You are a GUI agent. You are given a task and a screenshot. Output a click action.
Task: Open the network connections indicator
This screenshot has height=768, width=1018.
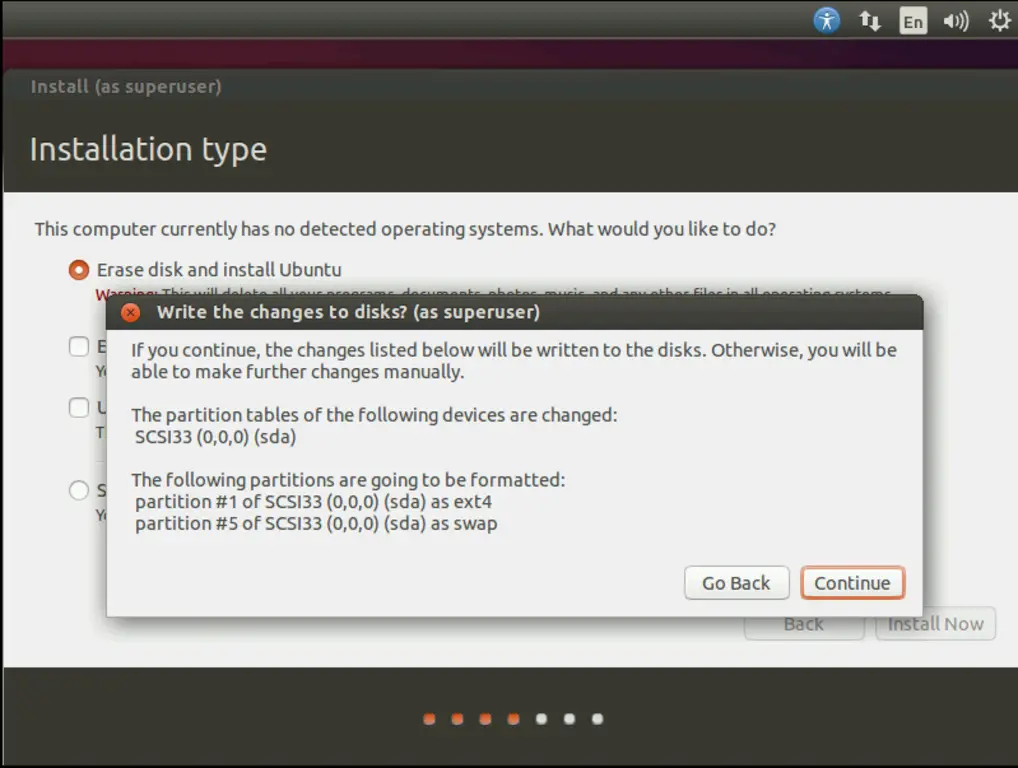pyautogui.click(x=870, y=21)
